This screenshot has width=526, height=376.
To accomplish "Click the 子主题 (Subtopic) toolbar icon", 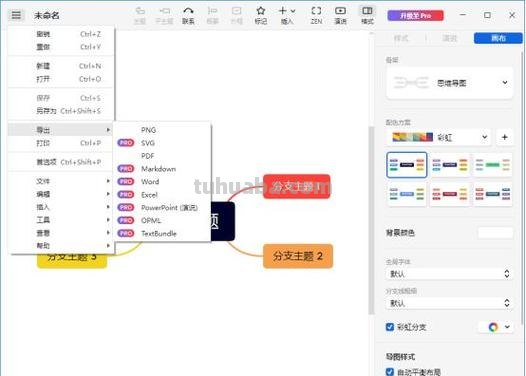I will [x=164, y=15].
